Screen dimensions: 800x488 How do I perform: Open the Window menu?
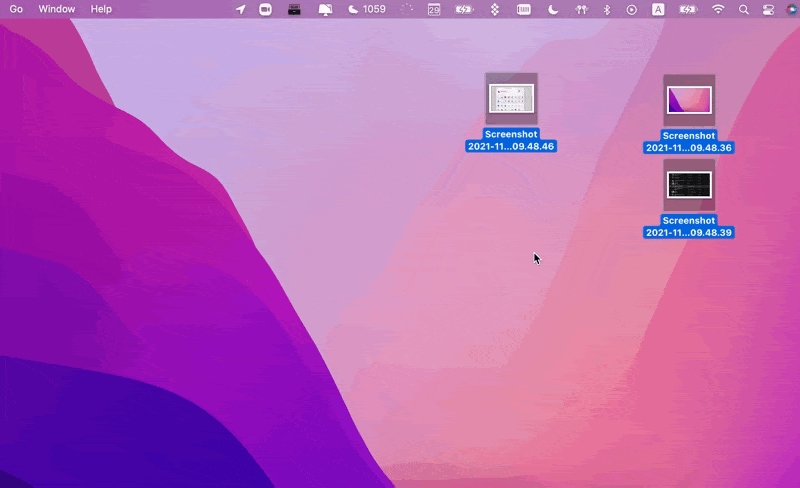[x=57, y=9]
